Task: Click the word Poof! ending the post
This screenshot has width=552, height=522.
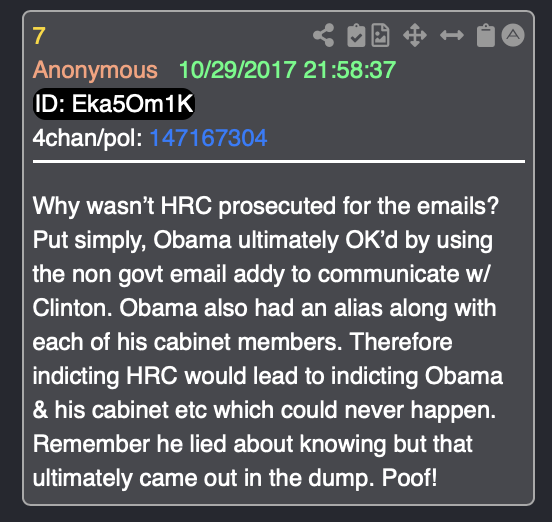Action: [x=409, y=478]
